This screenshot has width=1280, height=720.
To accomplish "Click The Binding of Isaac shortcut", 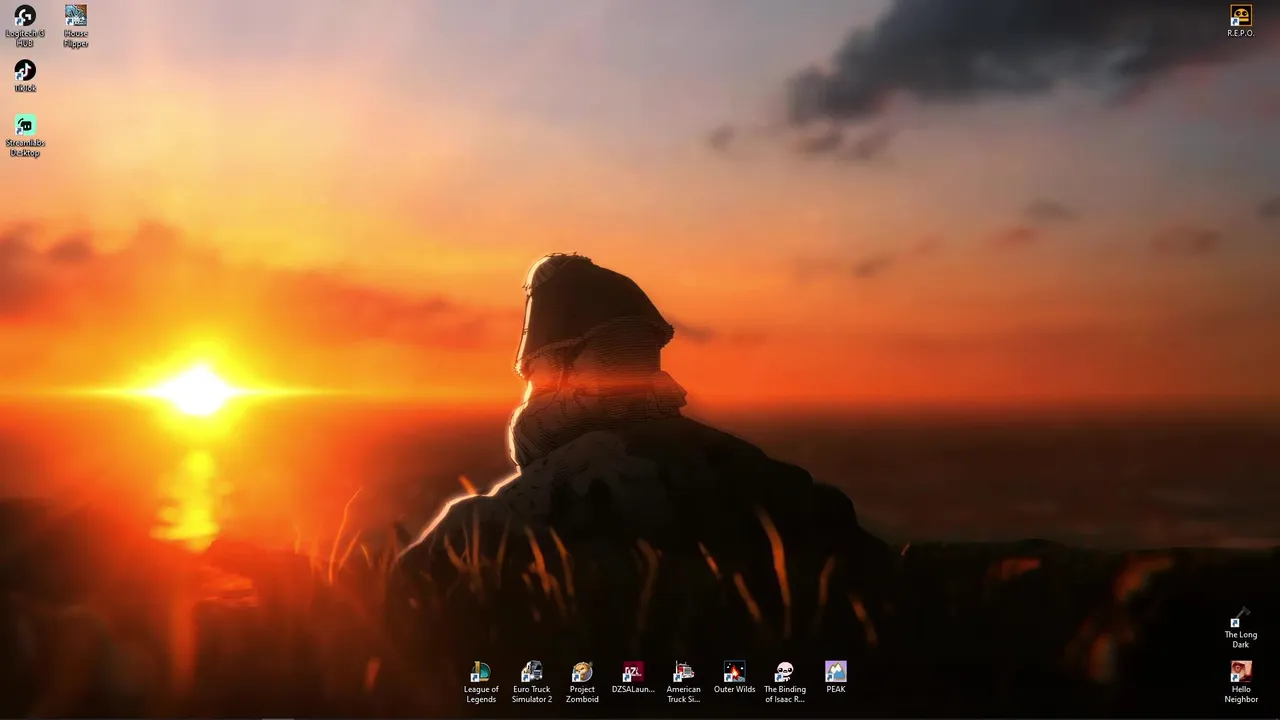I will pos(785,682).
